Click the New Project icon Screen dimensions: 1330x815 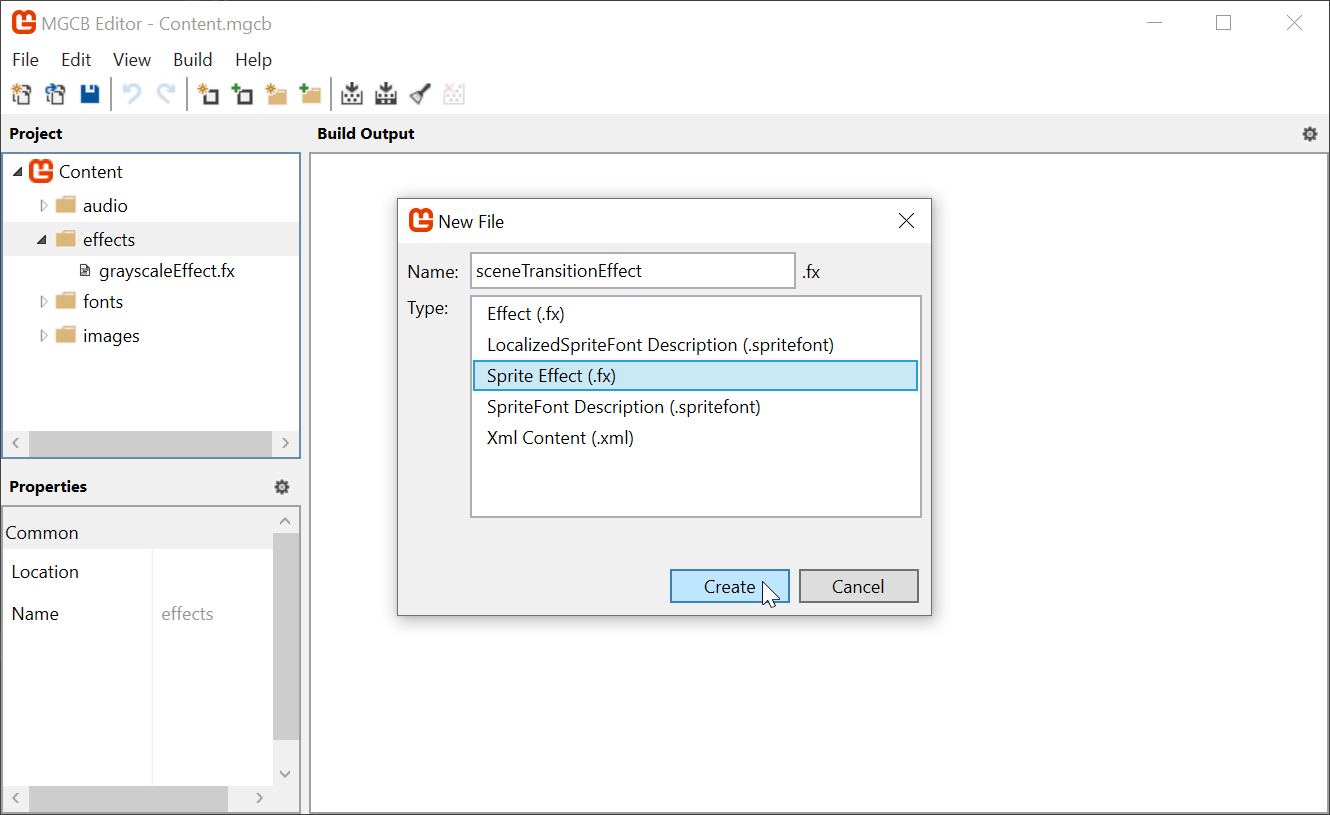tap(21, 93)
